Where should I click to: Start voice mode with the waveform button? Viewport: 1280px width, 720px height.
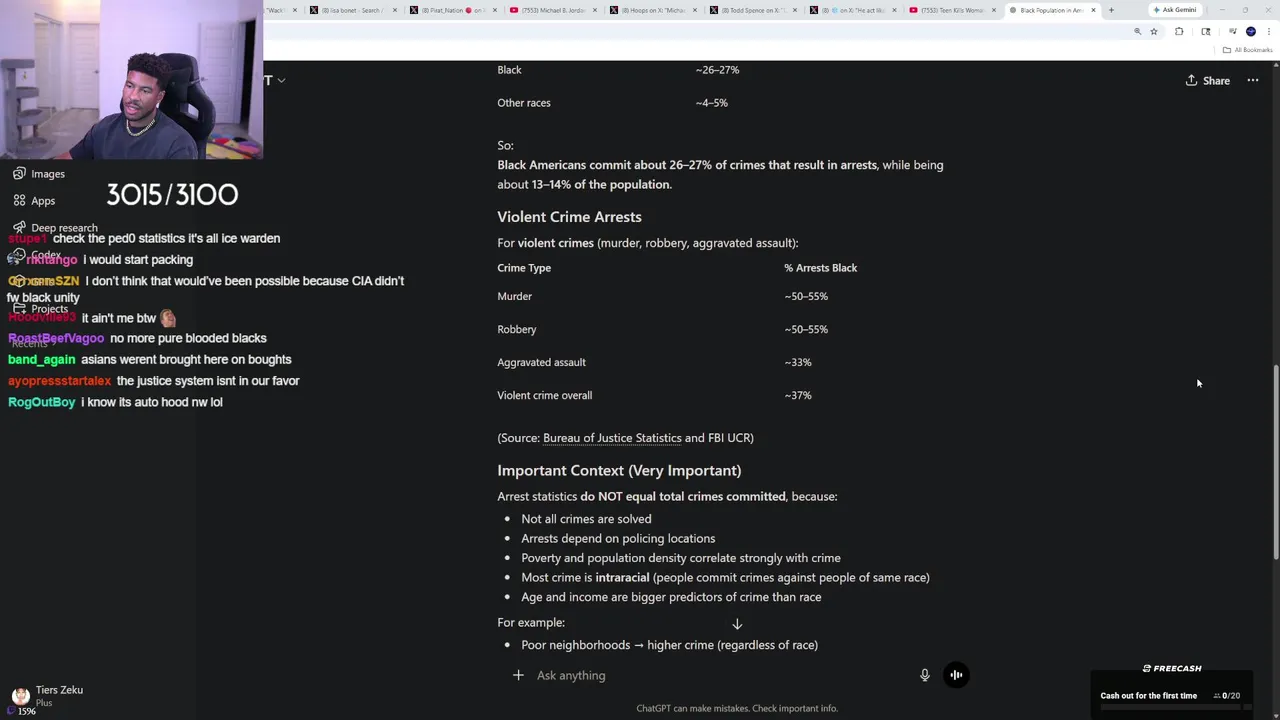pos(956,675)
